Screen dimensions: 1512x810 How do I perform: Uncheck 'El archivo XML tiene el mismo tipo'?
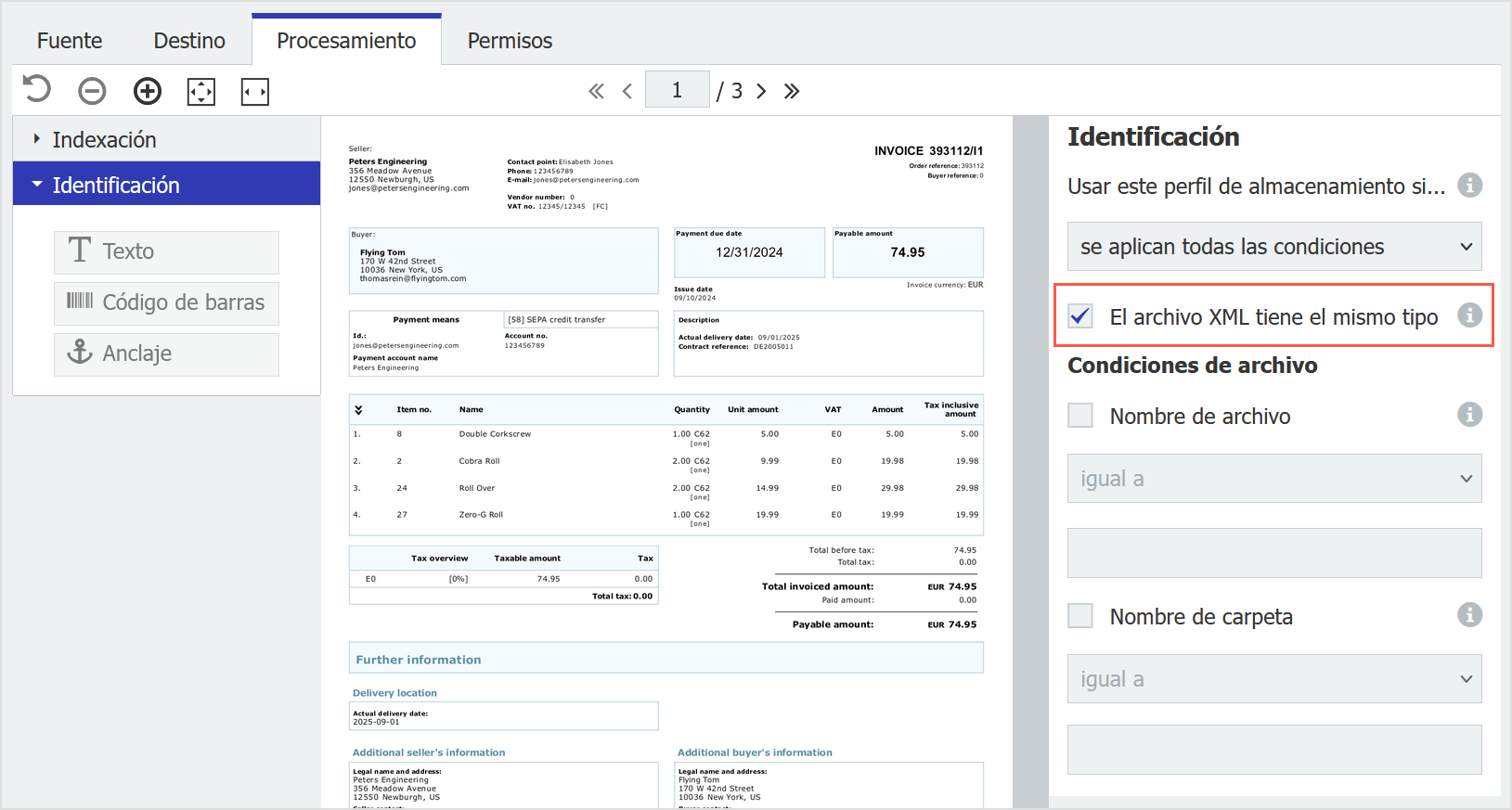click(1080, 316)
